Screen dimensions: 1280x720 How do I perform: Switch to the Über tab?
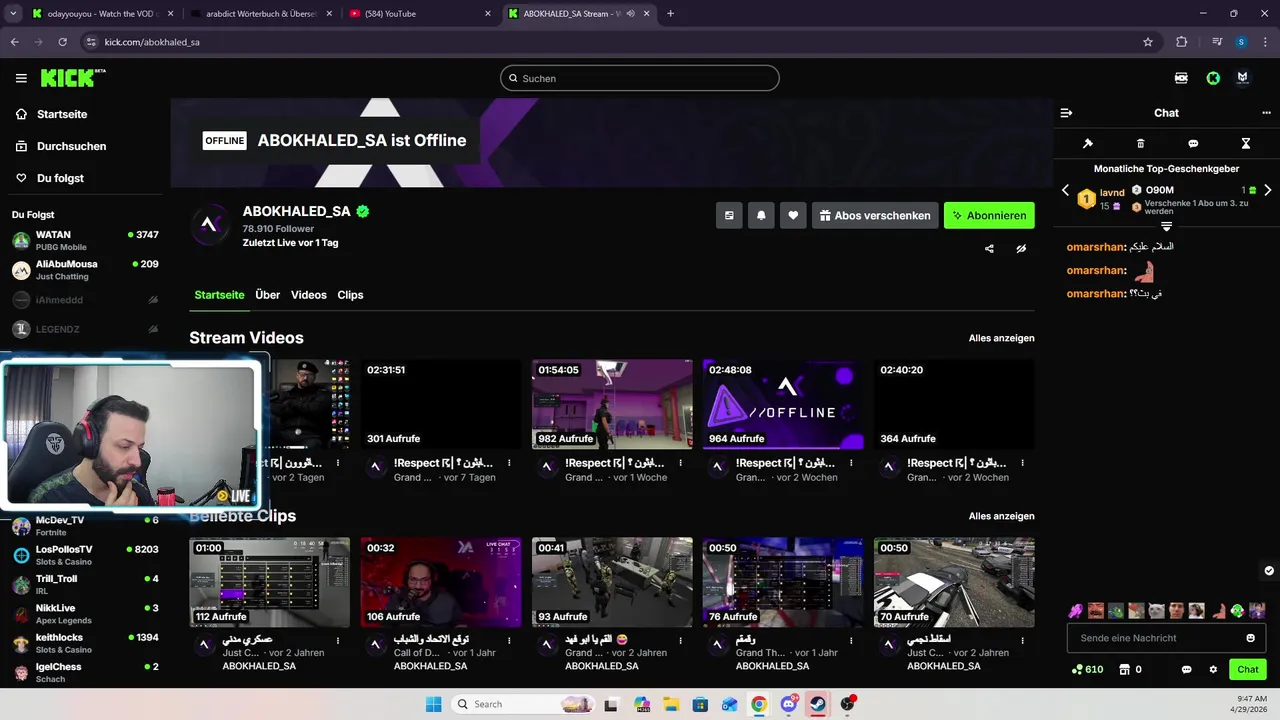pyautogui.click(x=267, y=295)
